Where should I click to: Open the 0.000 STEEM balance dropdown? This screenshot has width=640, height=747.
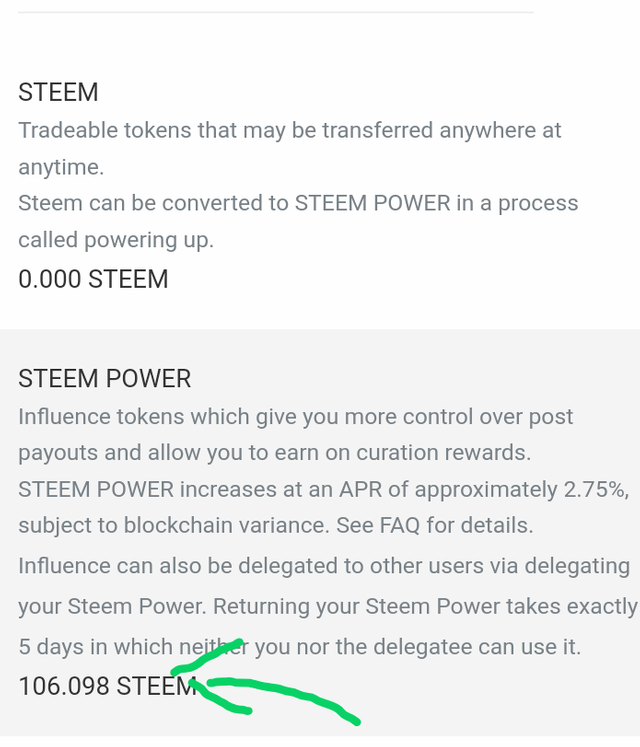tap(93, 279)
